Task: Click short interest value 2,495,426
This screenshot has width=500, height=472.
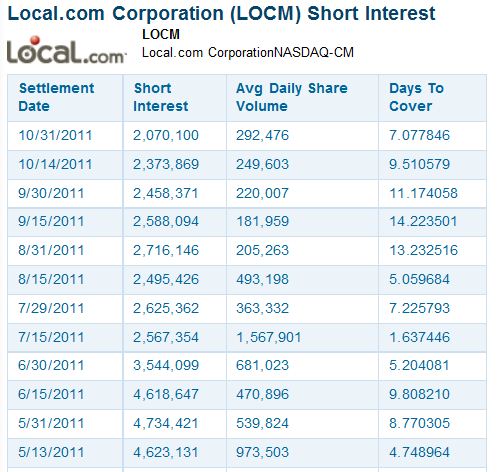Action: click(x=166, y=279)
